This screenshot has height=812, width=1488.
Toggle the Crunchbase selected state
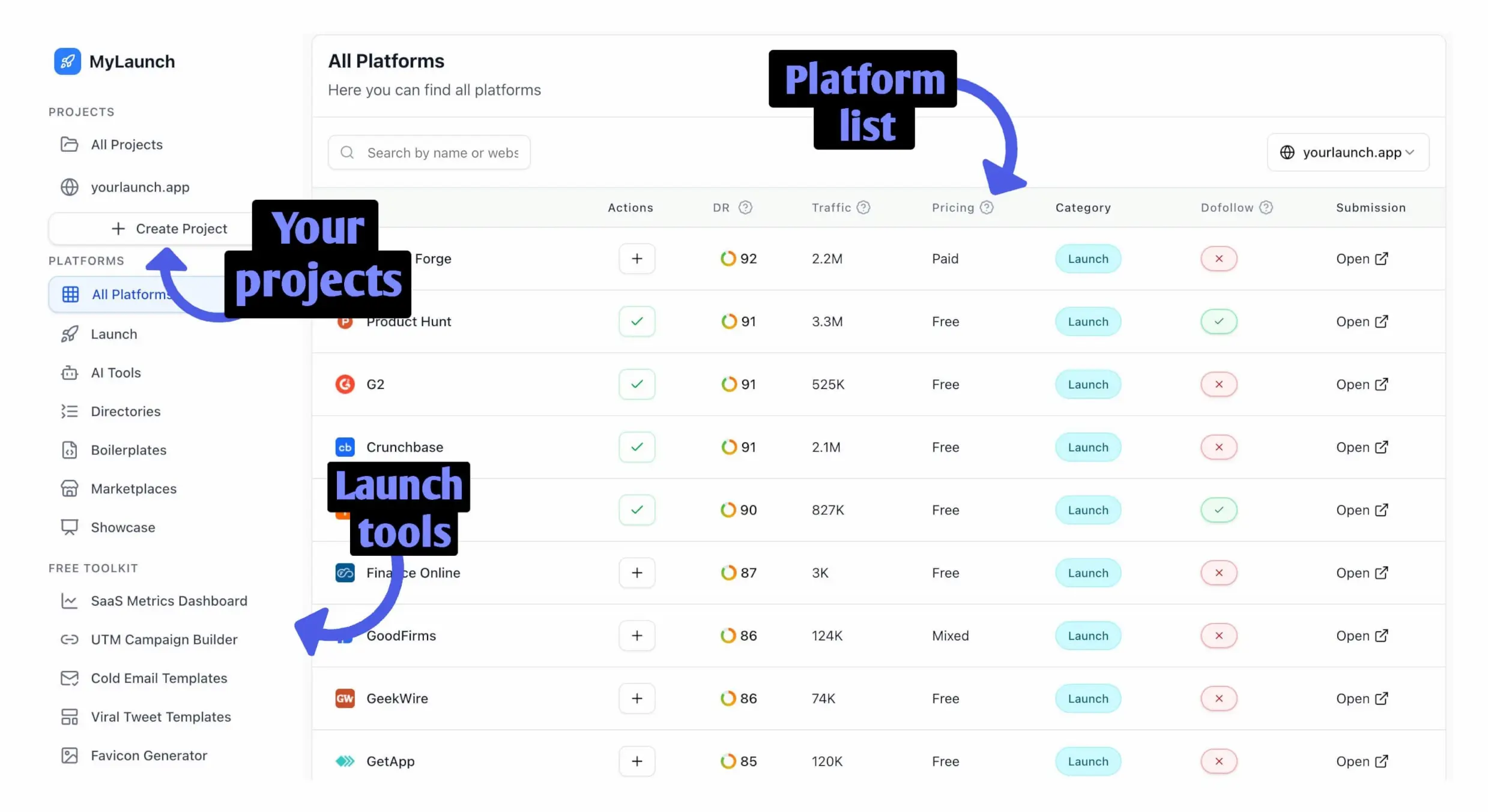[637, 447]
